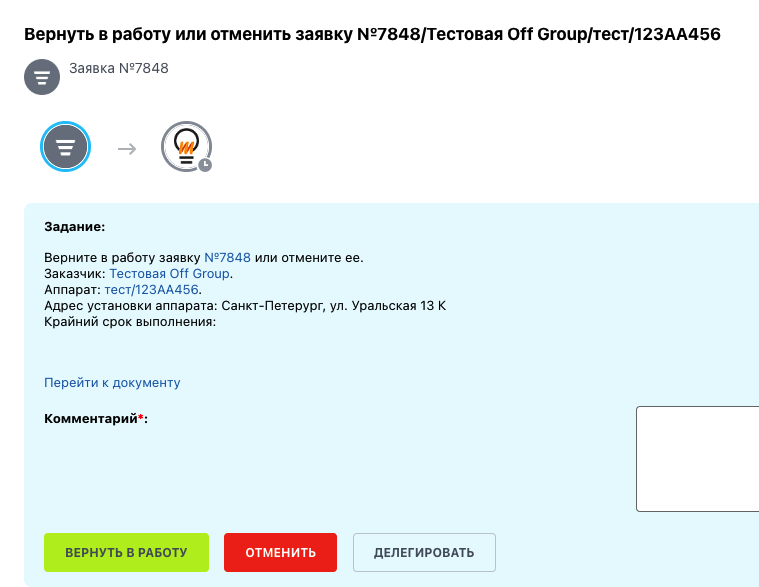Open customer link Тестовая Off Group
Screen dimensions: 759x587
coord(169,273)
